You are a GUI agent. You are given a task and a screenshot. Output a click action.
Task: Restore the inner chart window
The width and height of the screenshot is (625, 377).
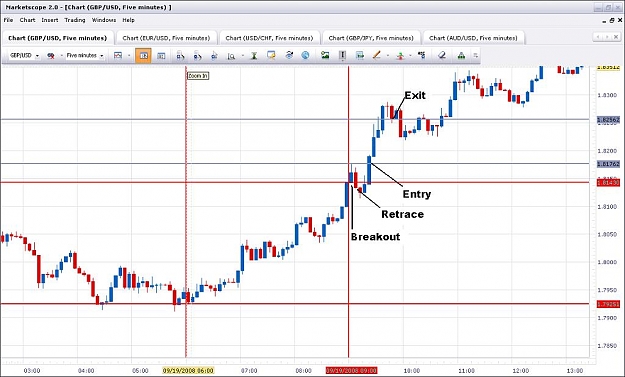611,21
